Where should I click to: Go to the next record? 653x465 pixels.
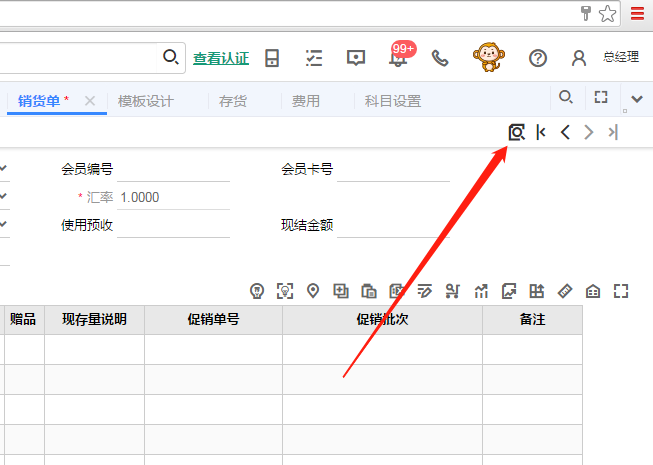588,132
